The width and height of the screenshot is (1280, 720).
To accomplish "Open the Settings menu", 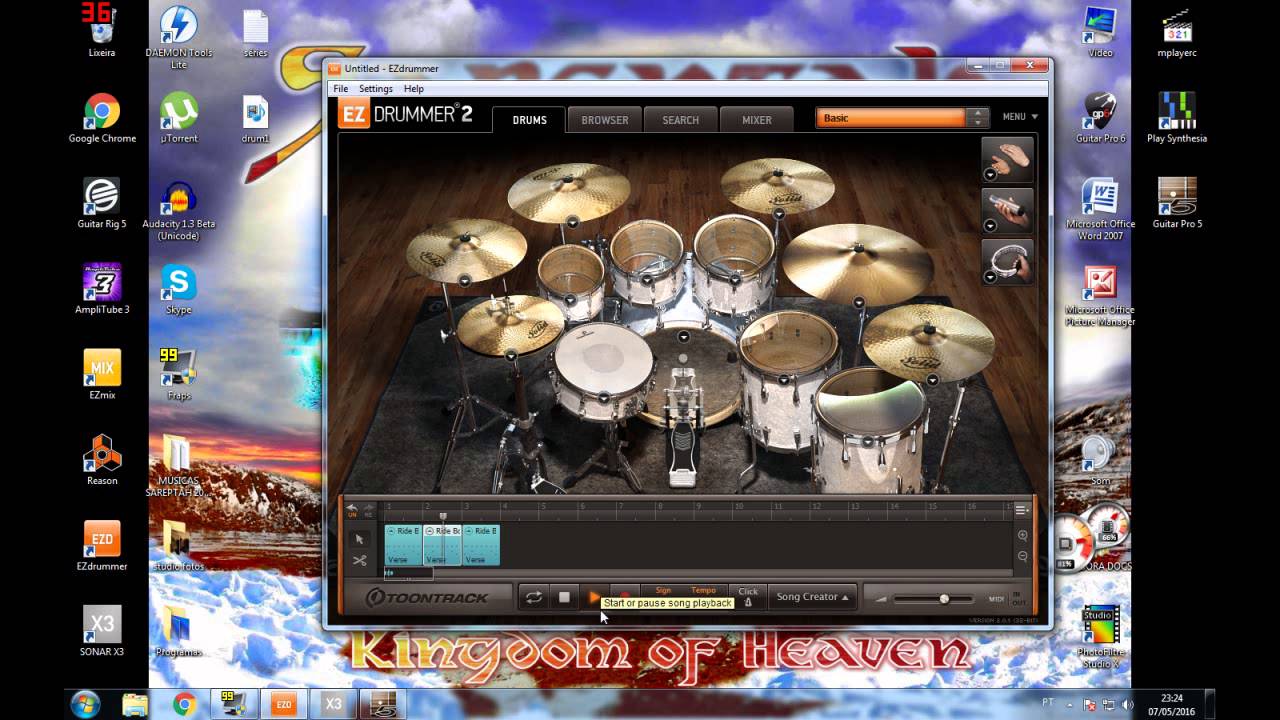I will 376,89.
